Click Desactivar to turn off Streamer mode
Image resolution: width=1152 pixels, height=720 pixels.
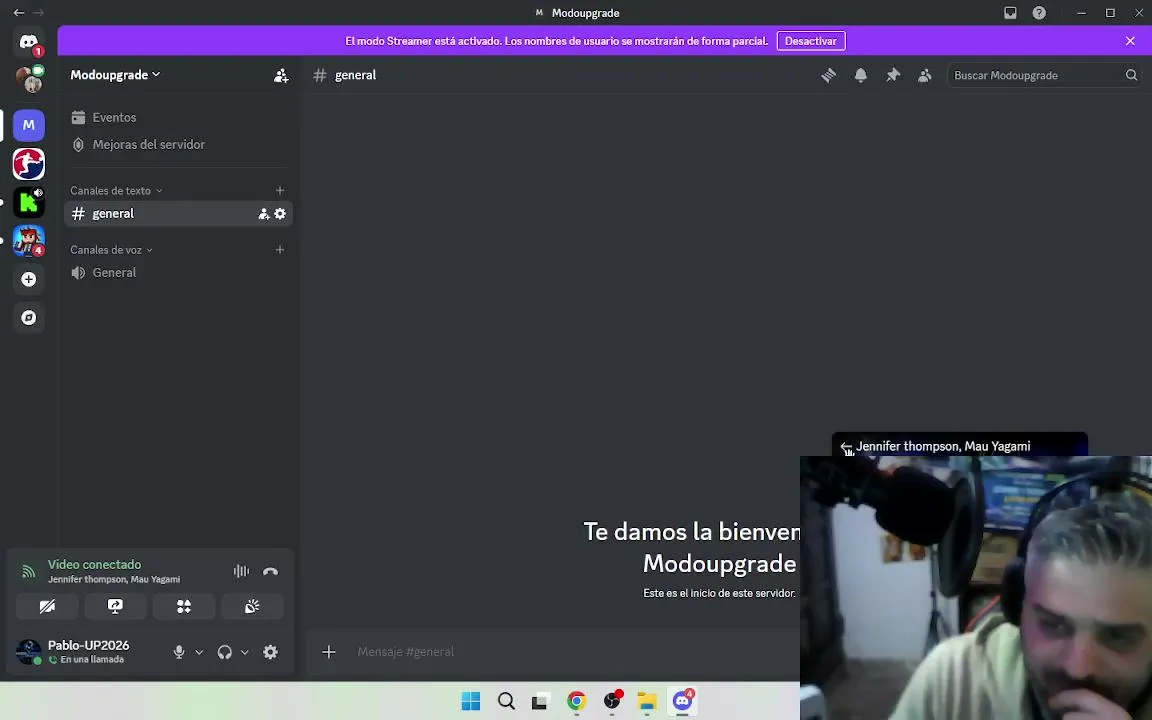(x=811, y=41)
